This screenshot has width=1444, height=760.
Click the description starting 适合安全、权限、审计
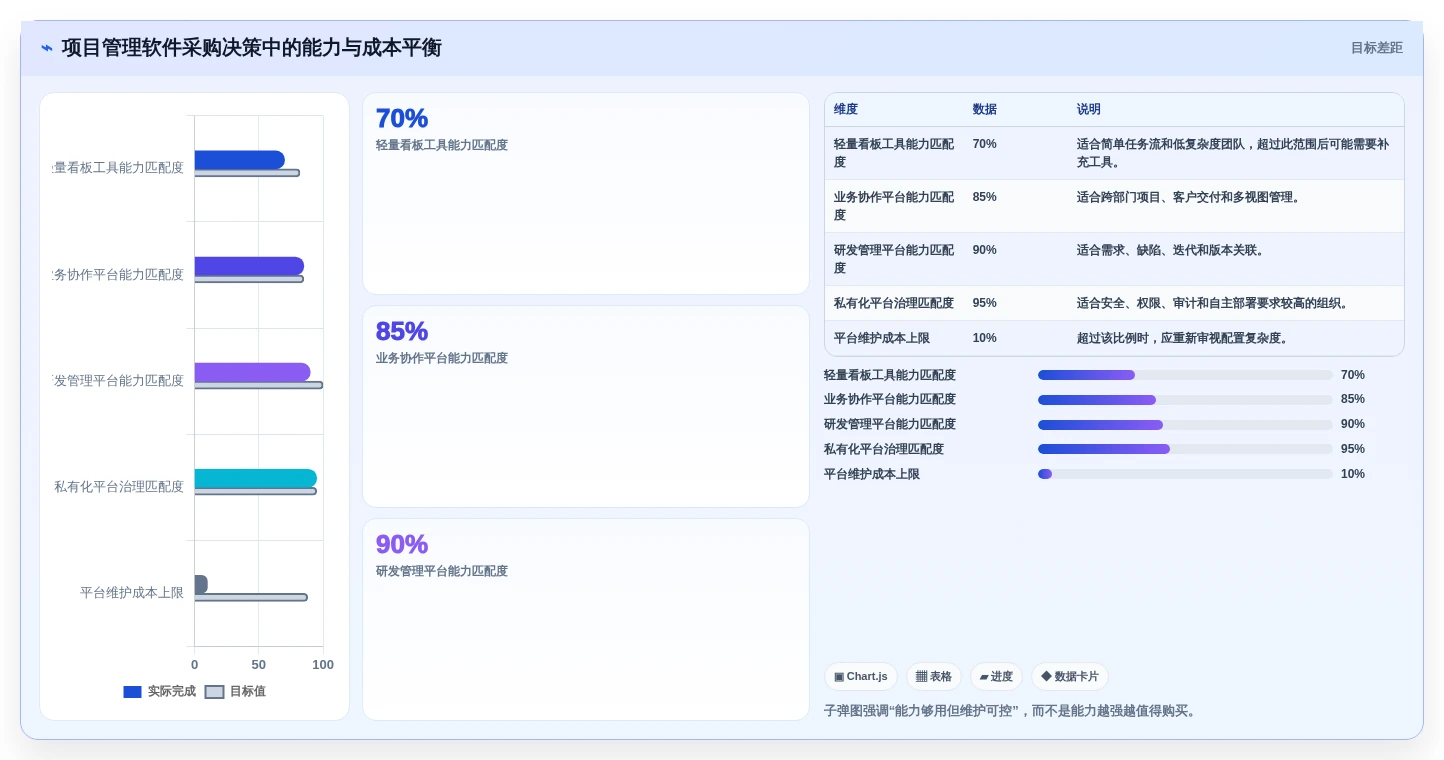click(1215, 303)
